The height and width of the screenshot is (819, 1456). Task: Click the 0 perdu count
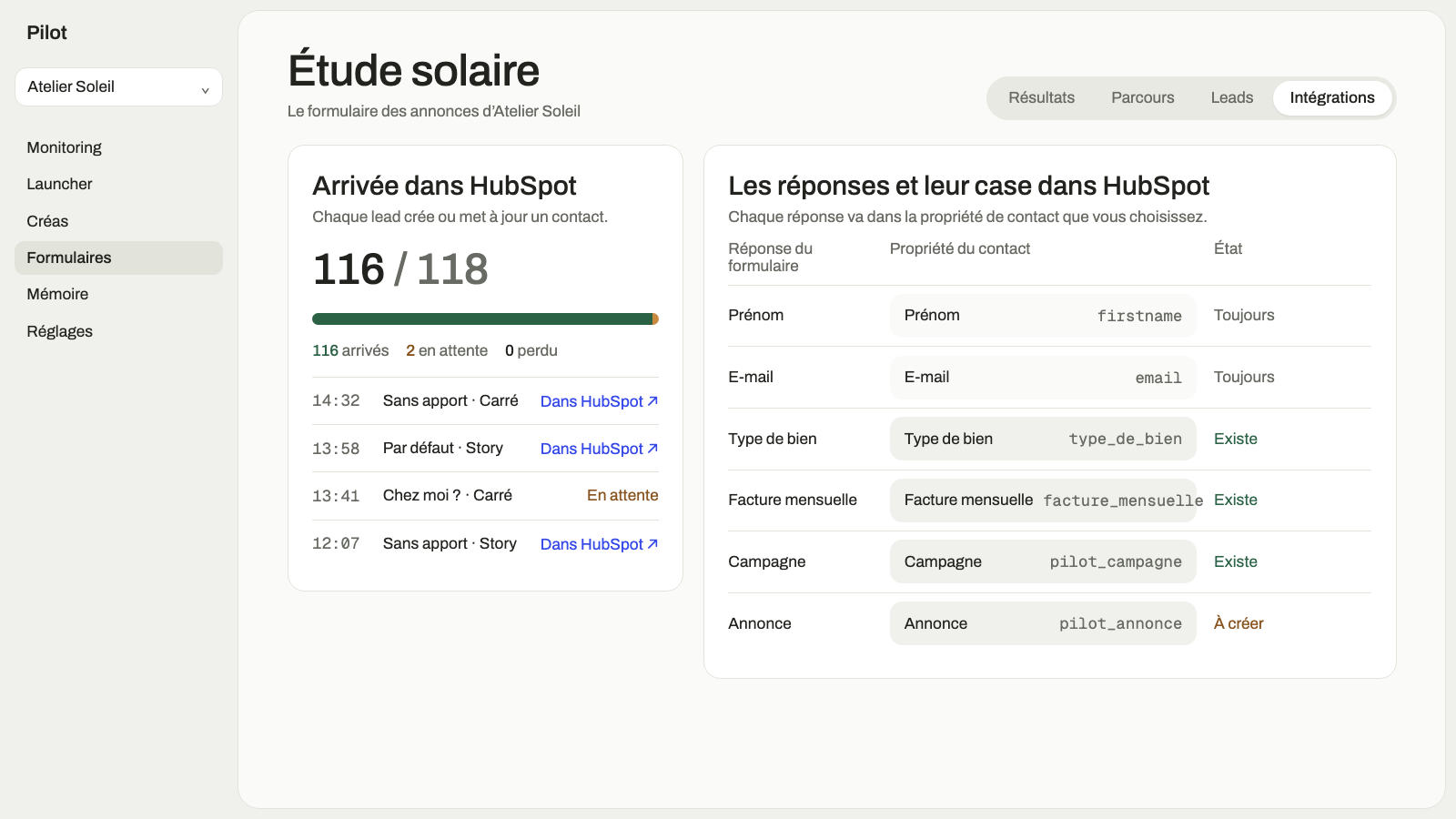pyautogui.click(x=531, y=350)
